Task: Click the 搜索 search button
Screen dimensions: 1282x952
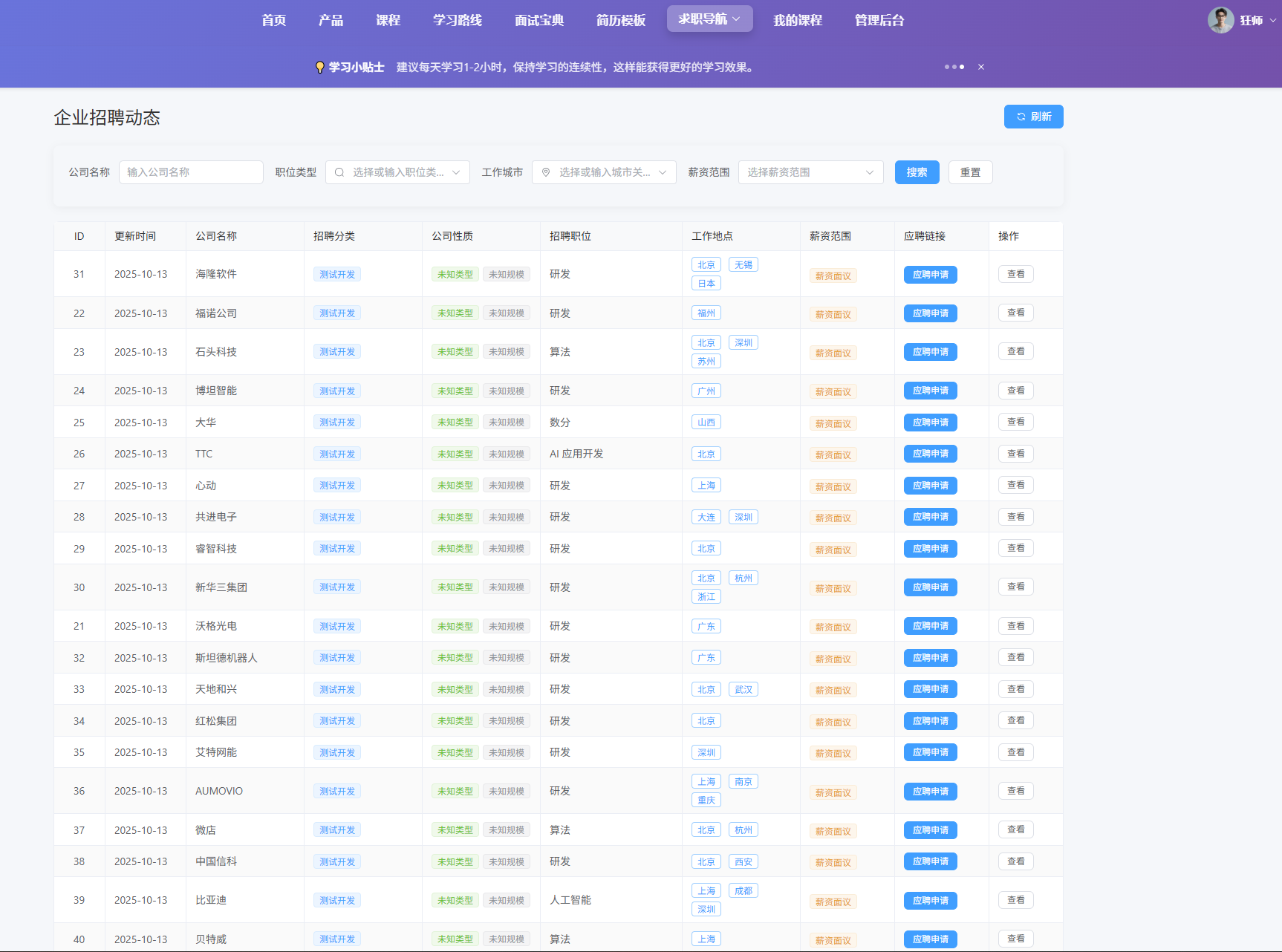Action: (x=917, y=172)
